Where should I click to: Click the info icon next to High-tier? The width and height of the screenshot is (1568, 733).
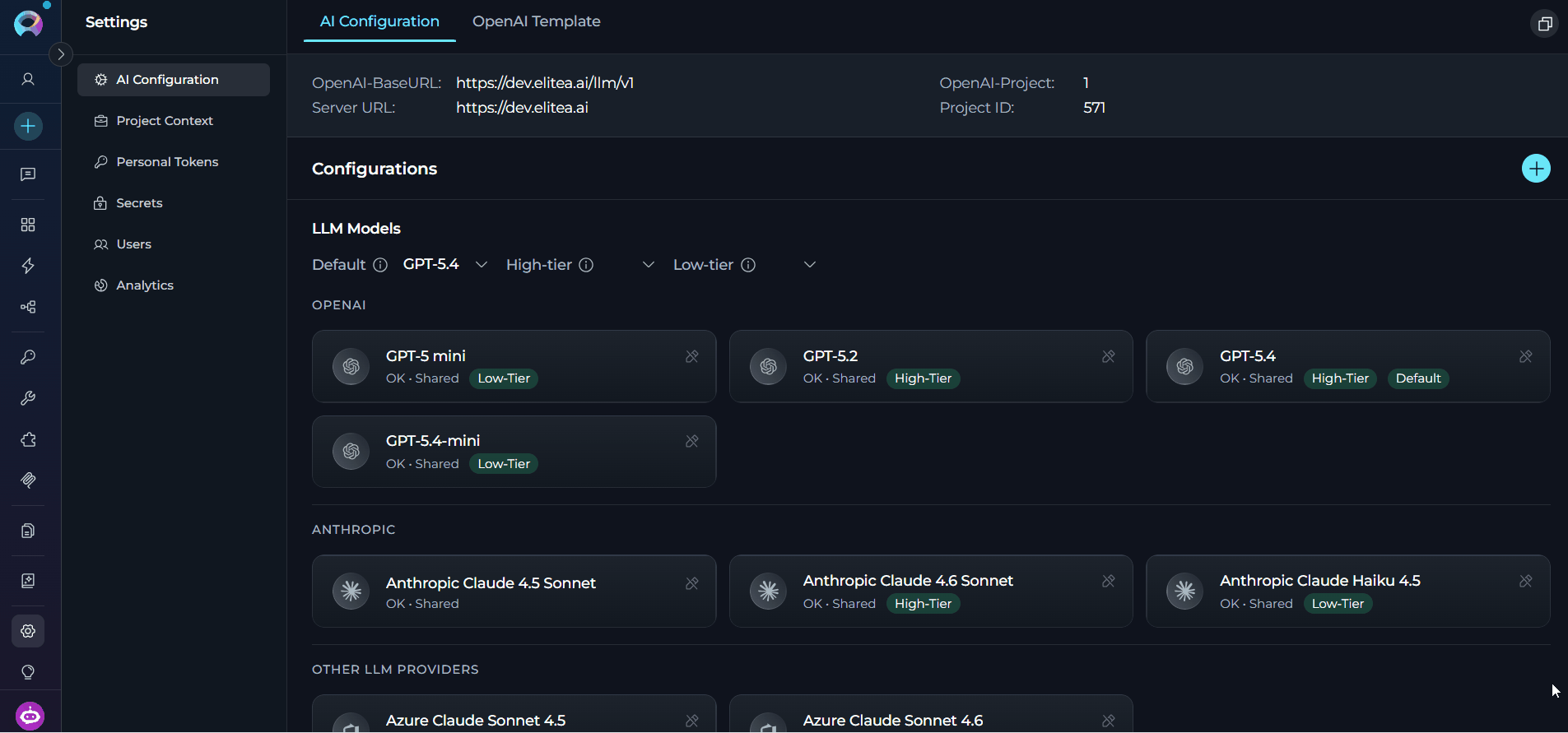586,265
